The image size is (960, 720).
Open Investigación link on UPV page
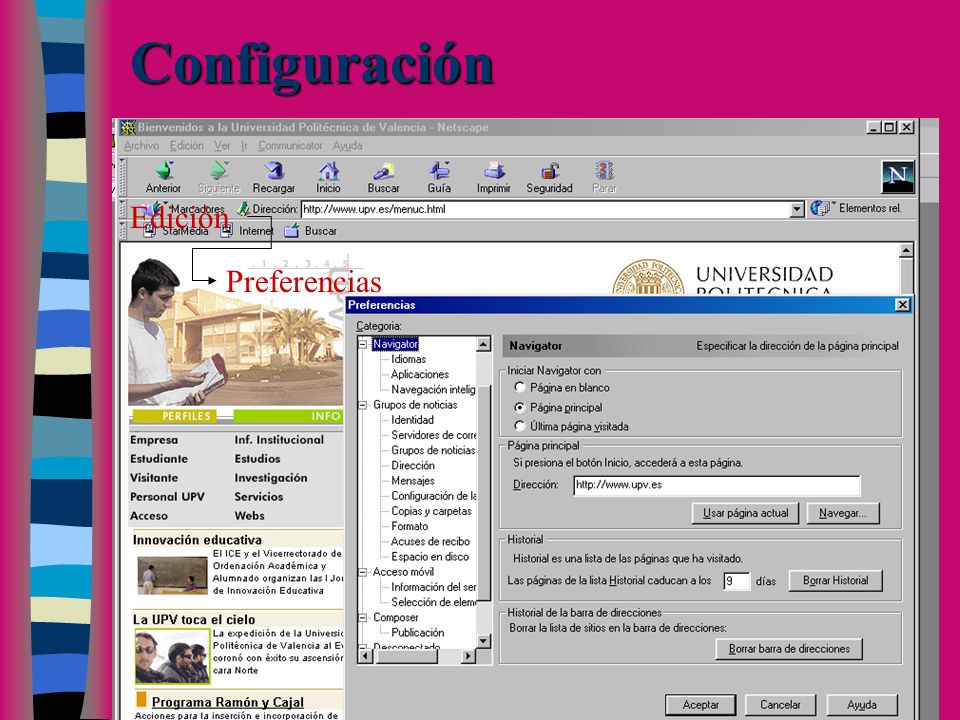(271, 478)
